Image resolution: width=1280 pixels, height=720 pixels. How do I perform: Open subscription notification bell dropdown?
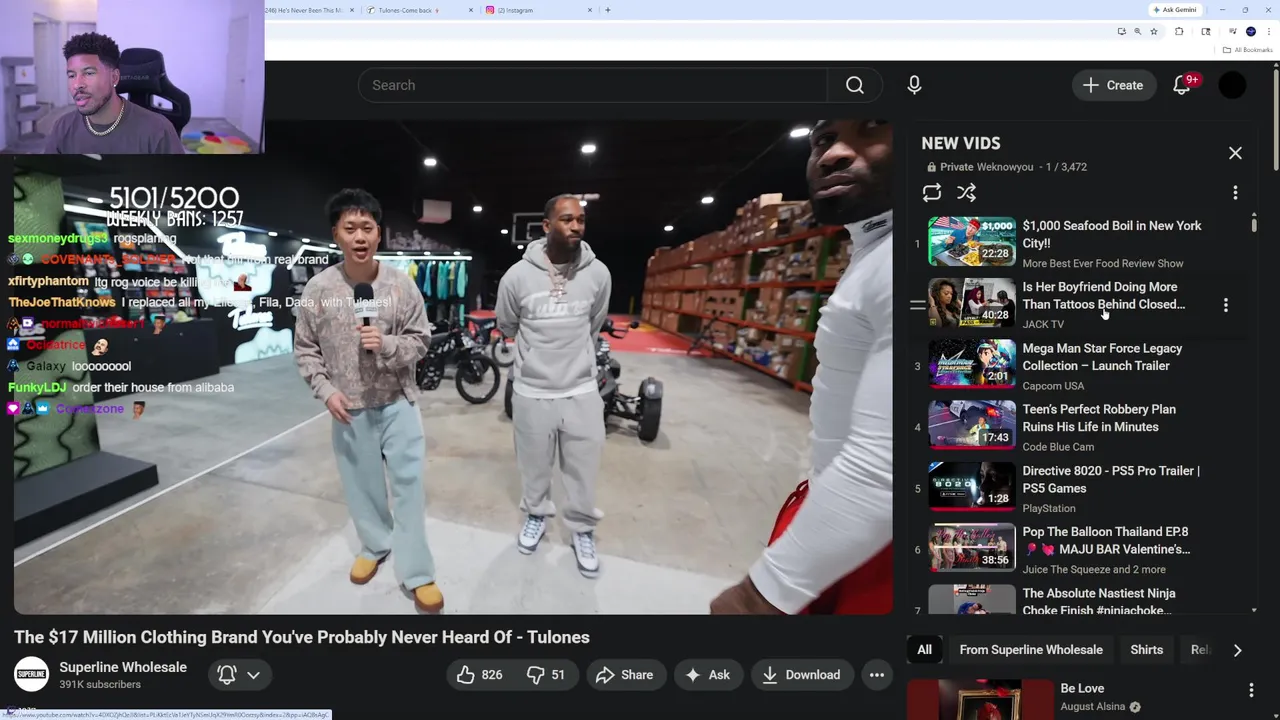click(239, 675)
